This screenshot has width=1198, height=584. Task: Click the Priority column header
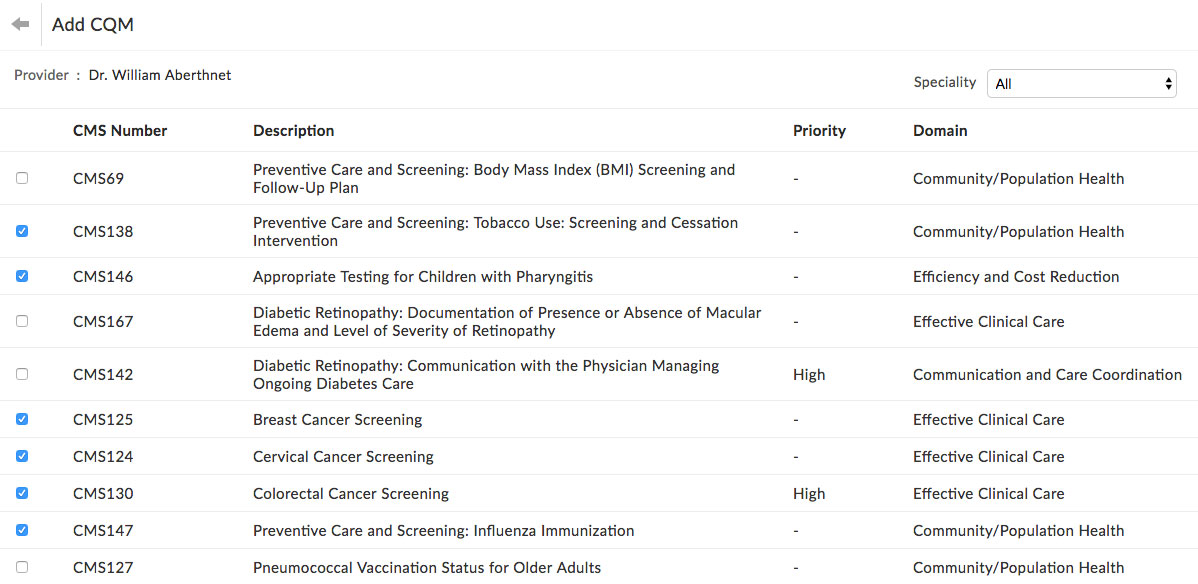(819, 130)
